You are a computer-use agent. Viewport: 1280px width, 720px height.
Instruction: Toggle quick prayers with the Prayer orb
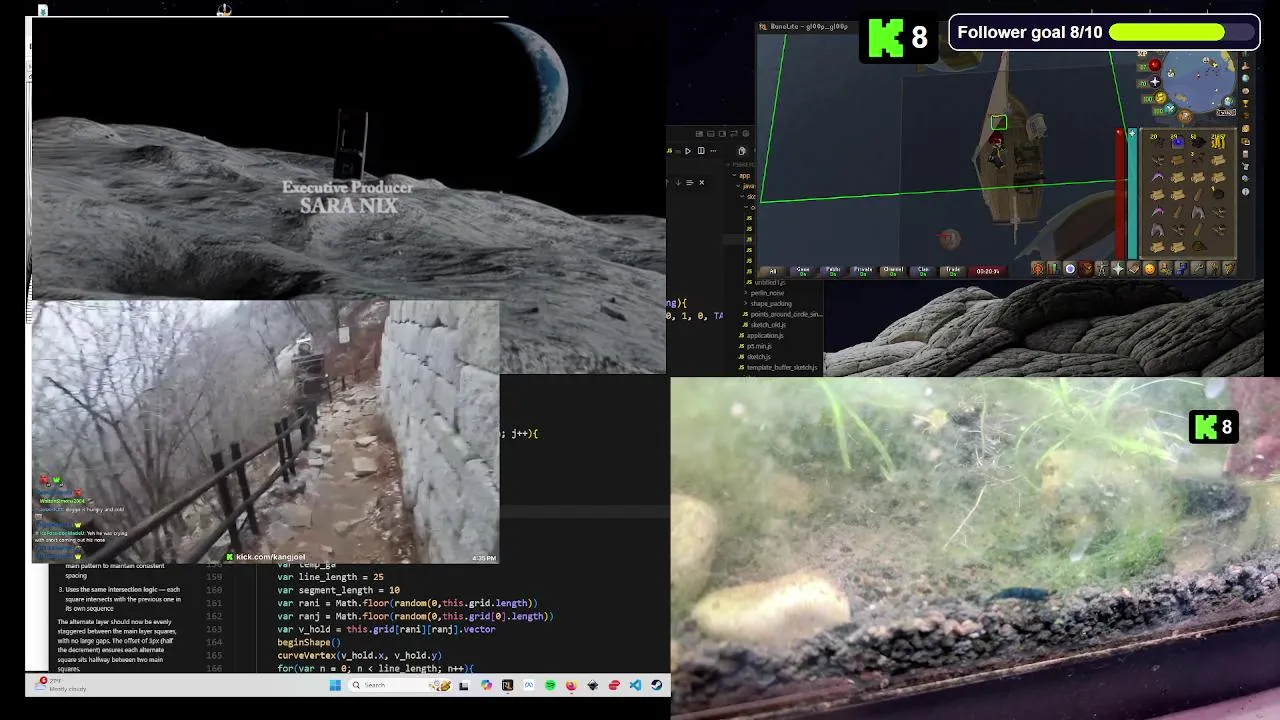pyautogui.click(x=1155, y=82)
